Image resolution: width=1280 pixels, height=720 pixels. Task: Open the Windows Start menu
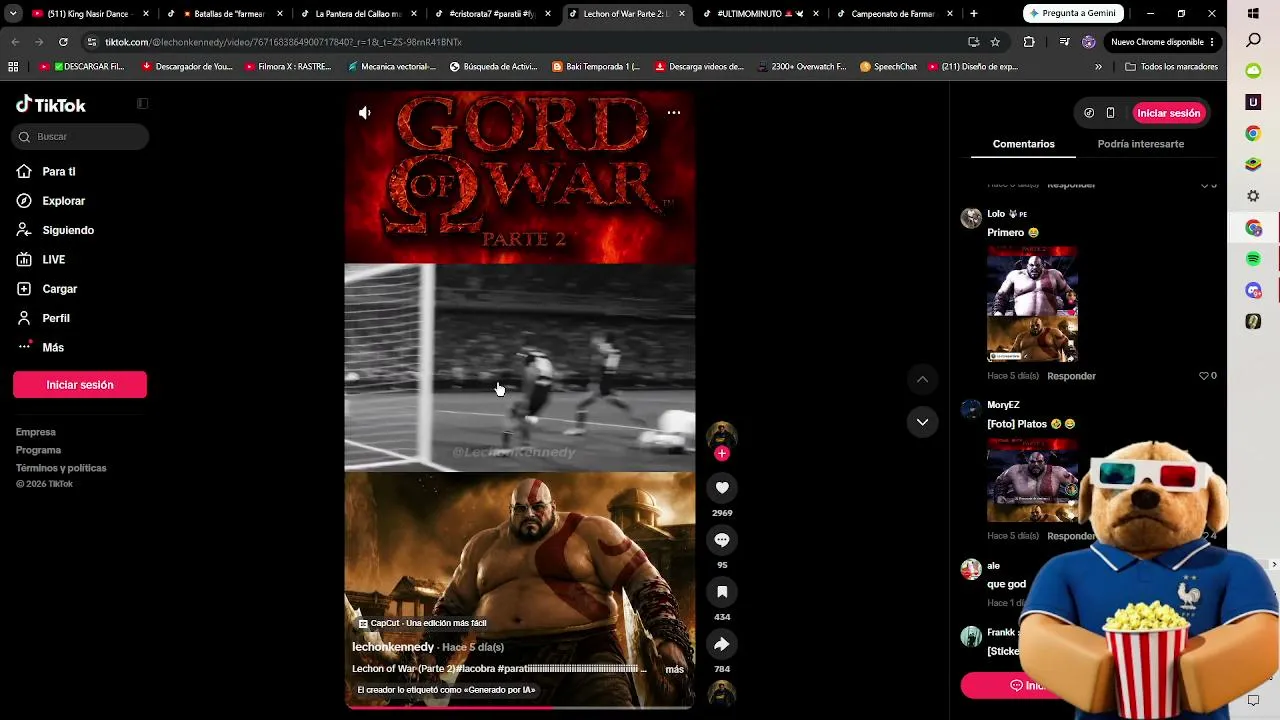tap(1253, 13)
